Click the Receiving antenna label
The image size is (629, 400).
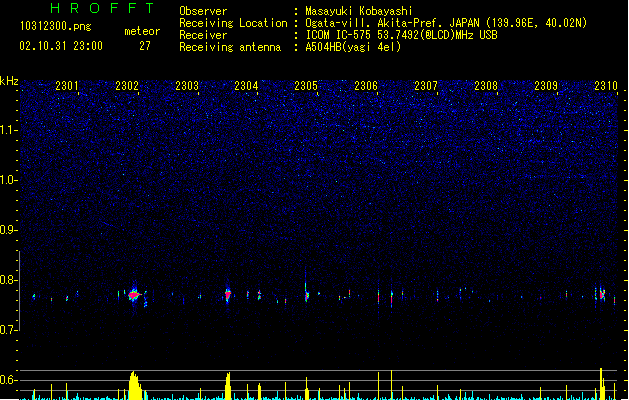230,47
